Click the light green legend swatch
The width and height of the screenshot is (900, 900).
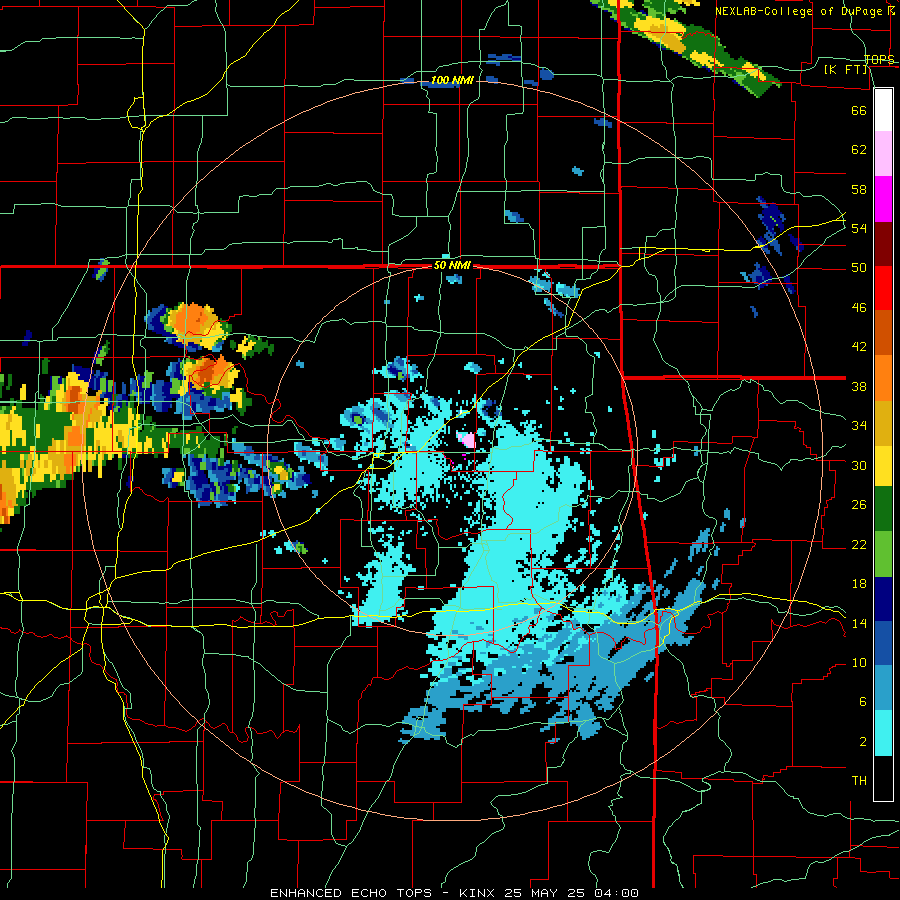click(883, 554)
